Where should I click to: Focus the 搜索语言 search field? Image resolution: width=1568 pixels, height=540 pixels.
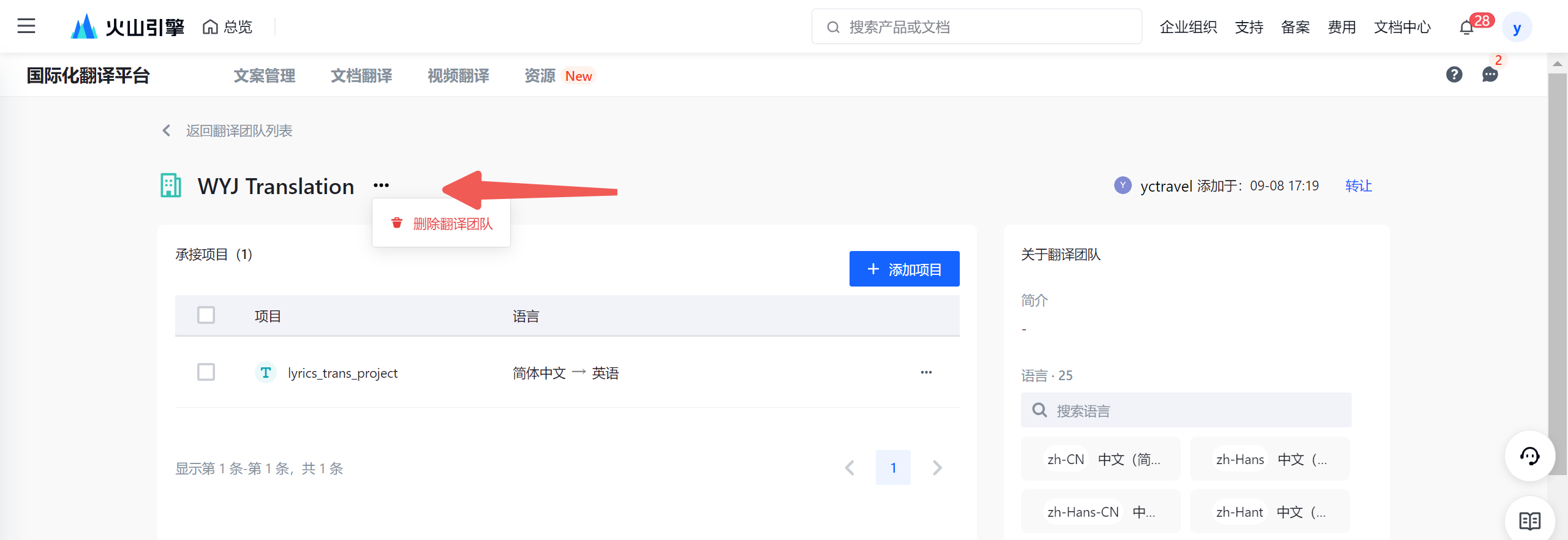point(1186,410)
